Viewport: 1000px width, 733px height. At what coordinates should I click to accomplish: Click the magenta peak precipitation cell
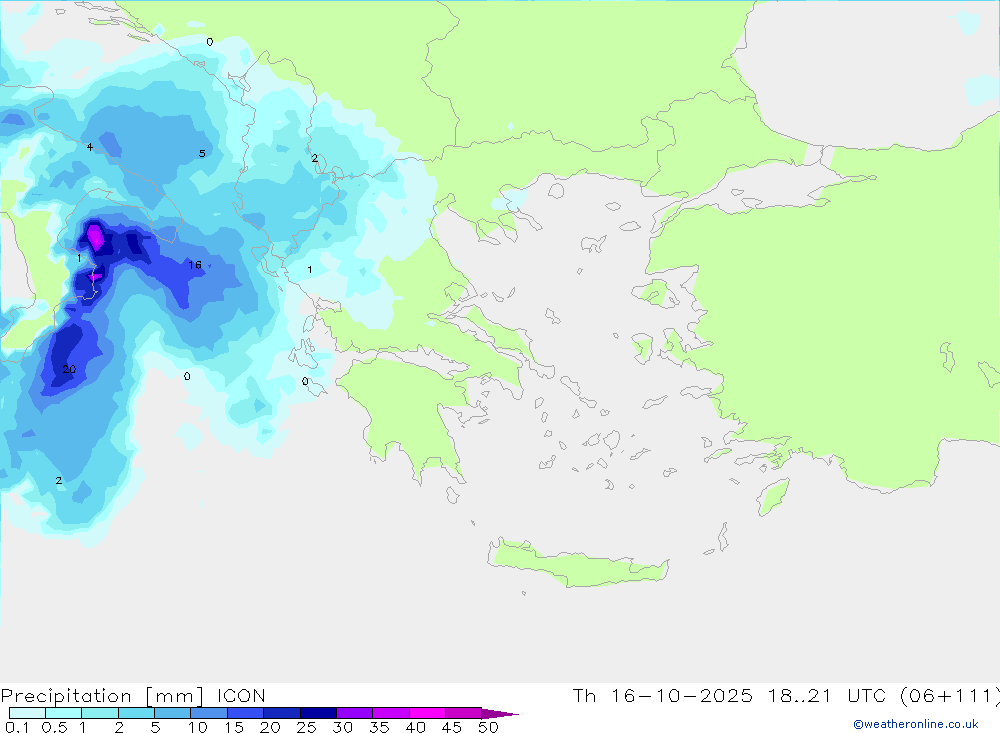coord(95,237)
